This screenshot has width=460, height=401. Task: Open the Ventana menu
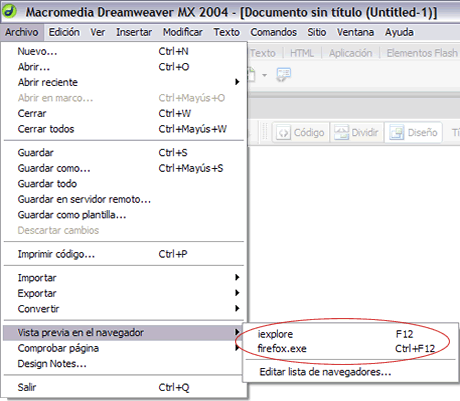[x=355, y=32]
